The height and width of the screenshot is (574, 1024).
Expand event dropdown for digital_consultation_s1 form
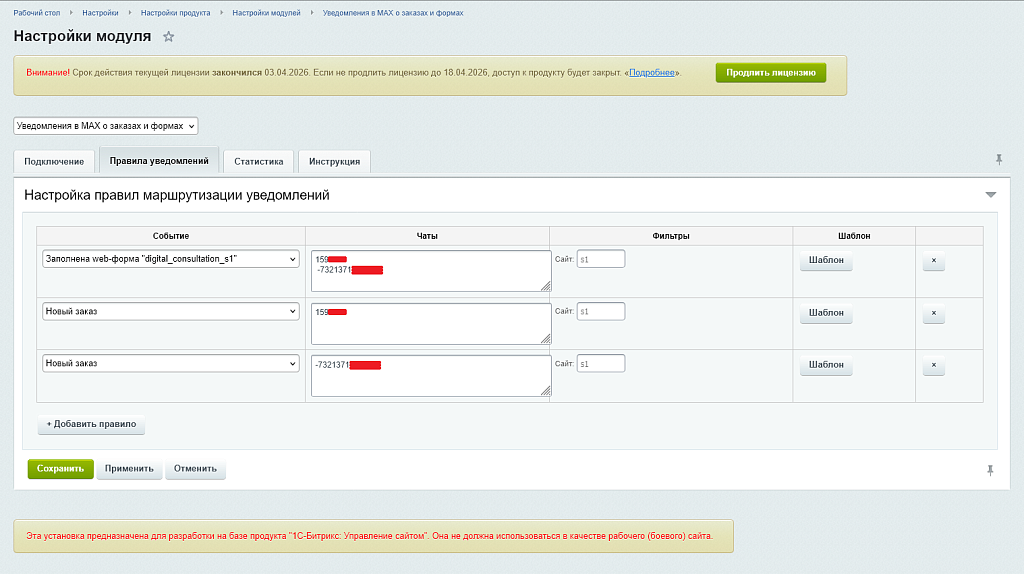click(x=171, y=259)
